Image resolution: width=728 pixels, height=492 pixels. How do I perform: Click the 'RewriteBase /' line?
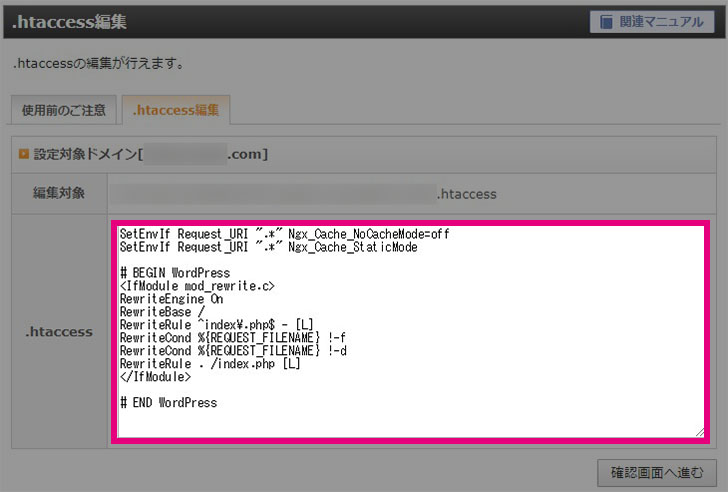[x=162, y=312]
